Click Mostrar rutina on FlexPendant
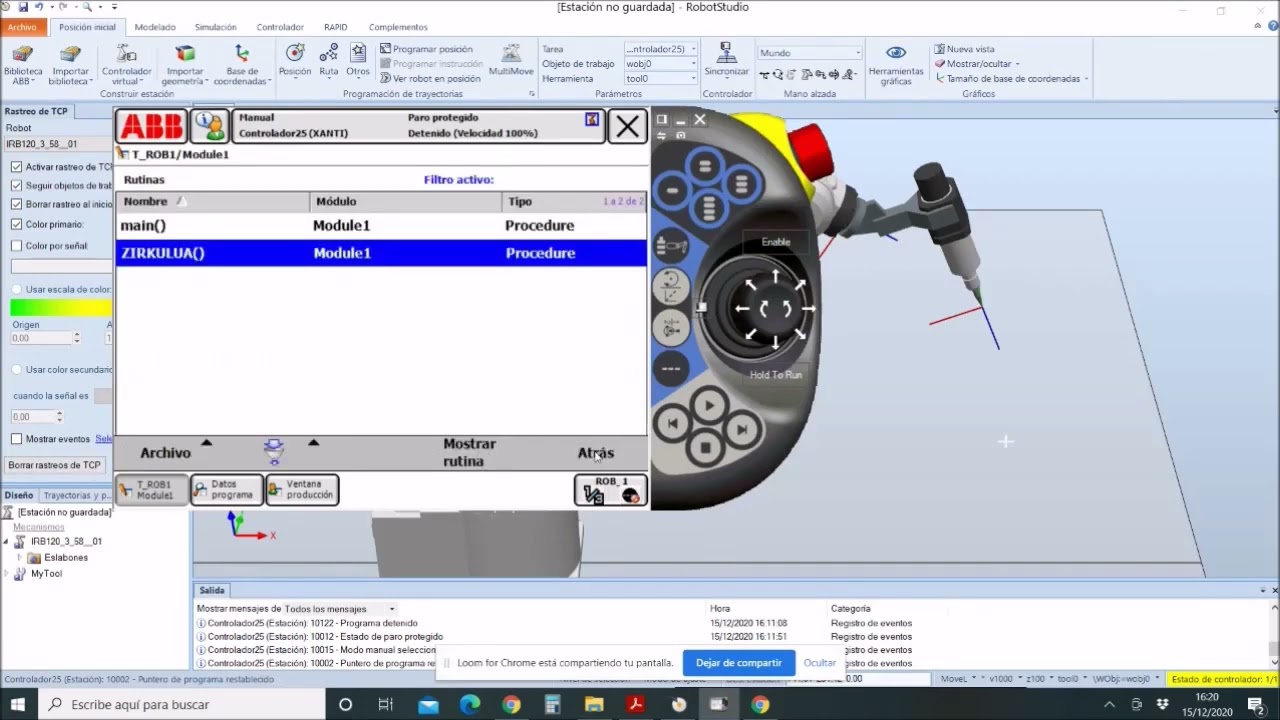The image size is (1280, 720). pos(469,453)
